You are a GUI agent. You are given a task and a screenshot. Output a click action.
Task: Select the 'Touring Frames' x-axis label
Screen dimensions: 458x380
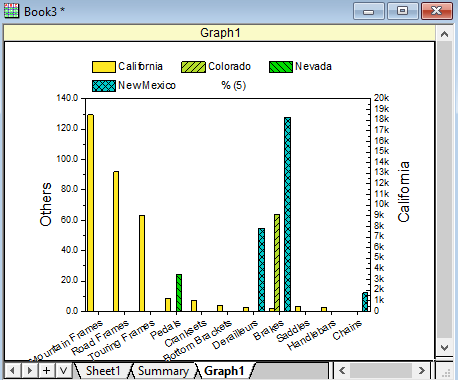coord(122,340)
